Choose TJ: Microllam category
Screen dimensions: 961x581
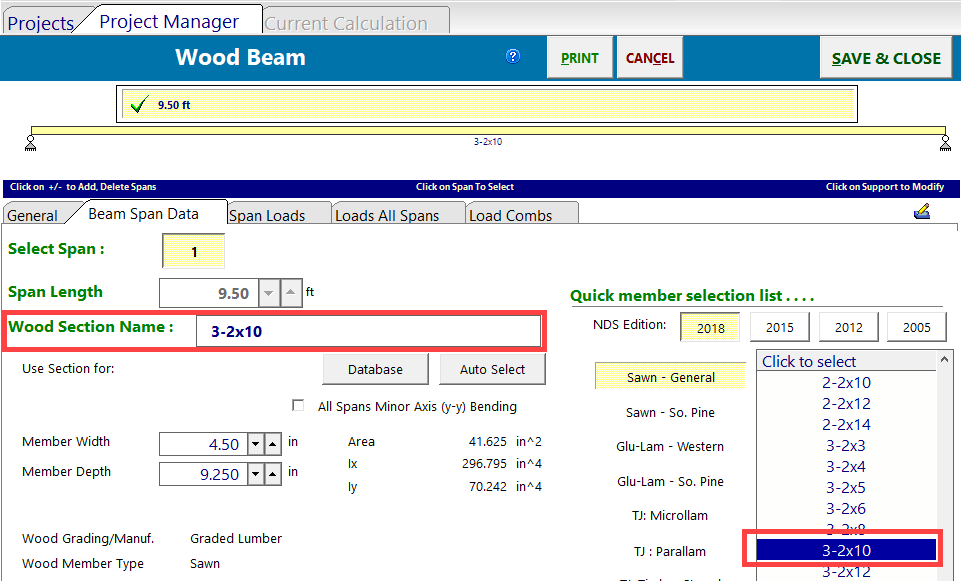click(x=670, y=515)
